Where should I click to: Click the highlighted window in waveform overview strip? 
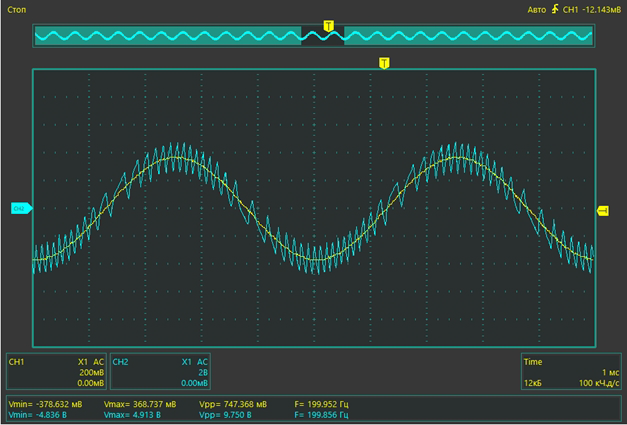322,36
